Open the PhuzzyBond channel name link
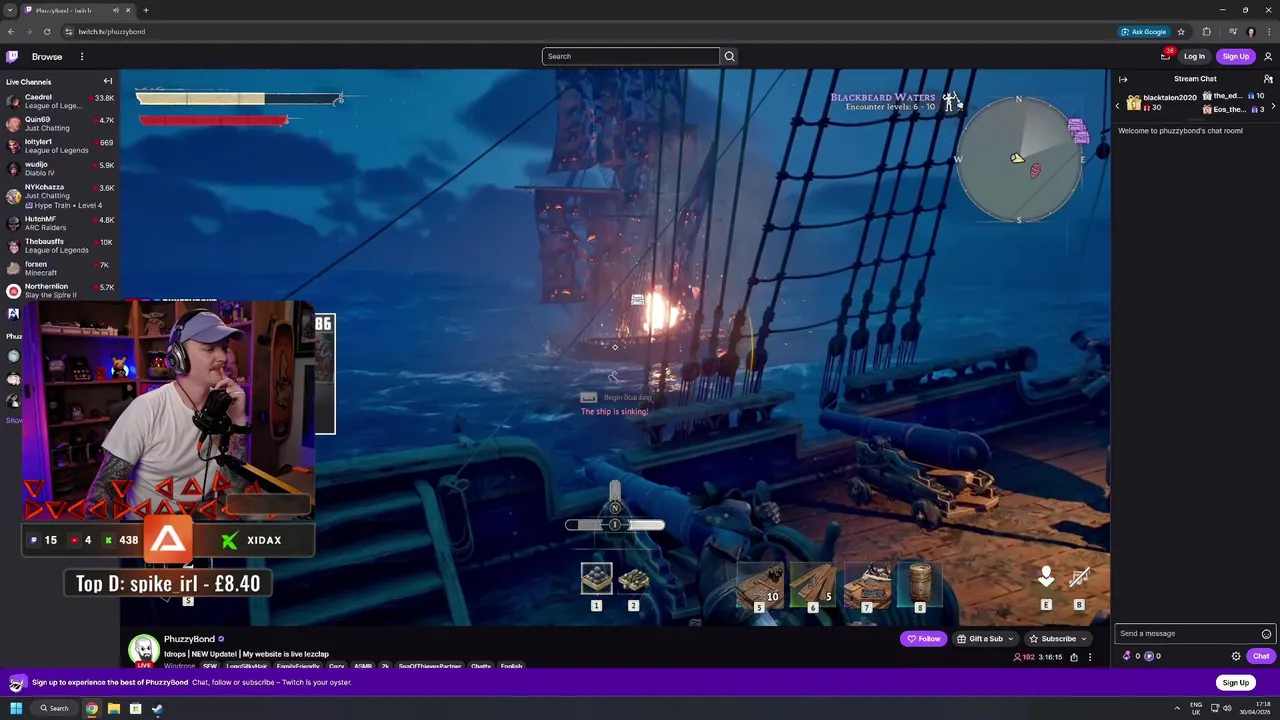Image resolution: width=1280 pixels, height=720 pixels. [x=189, y=639]
